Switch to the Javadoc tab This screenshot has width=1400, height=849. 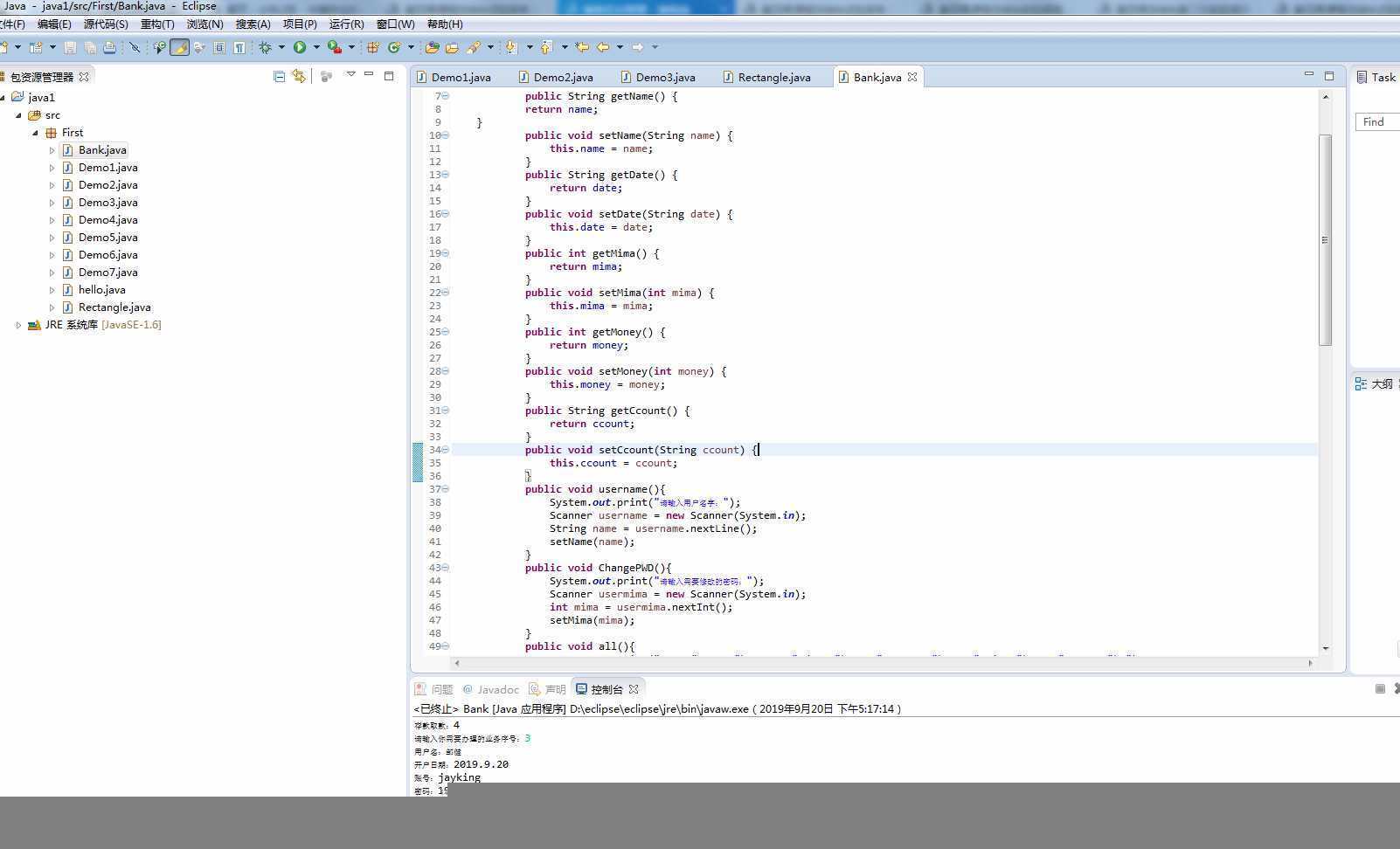pyautogui.click(x=490, y=689)
